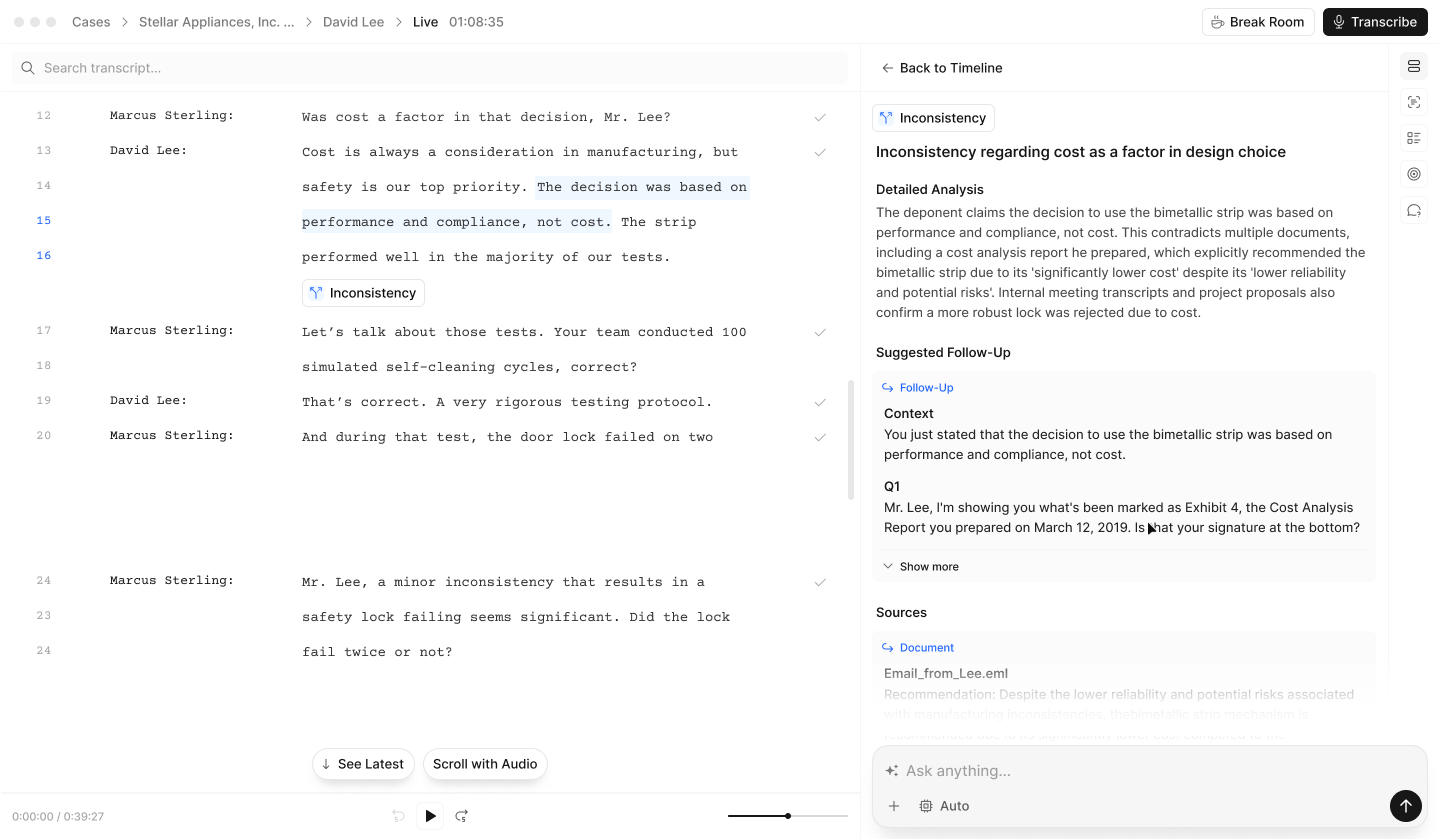Click the Sources heading
The height and width of the screenshot is (840, 1440).
(901, 613)
